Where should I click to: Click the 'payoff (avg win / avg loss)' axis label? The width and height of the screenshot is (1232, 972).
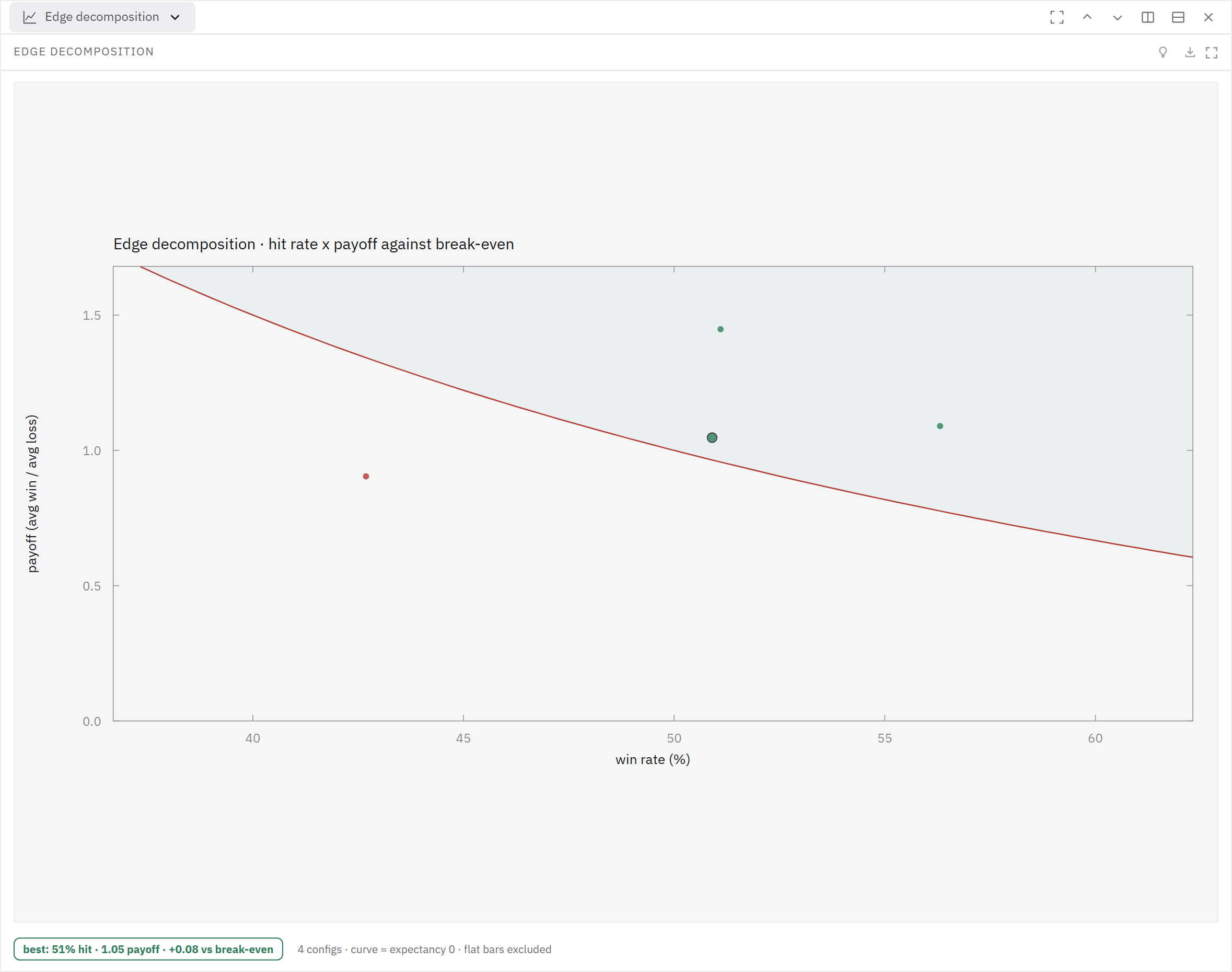32,493
